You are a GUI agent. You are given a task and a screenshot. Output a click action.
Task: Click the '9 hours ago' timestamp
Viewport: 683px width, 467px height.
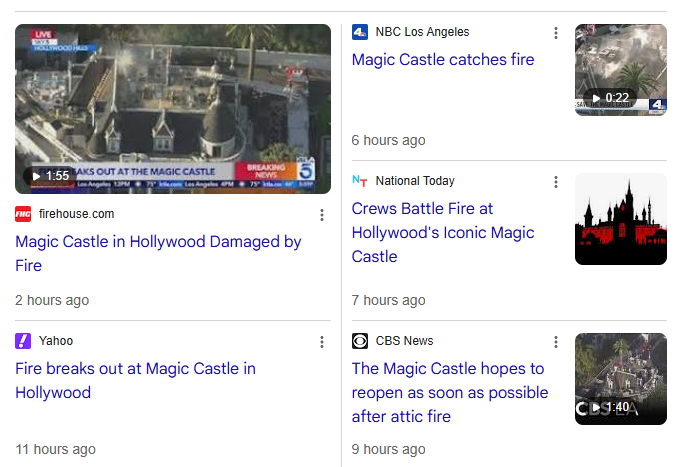tap(389, 449)
